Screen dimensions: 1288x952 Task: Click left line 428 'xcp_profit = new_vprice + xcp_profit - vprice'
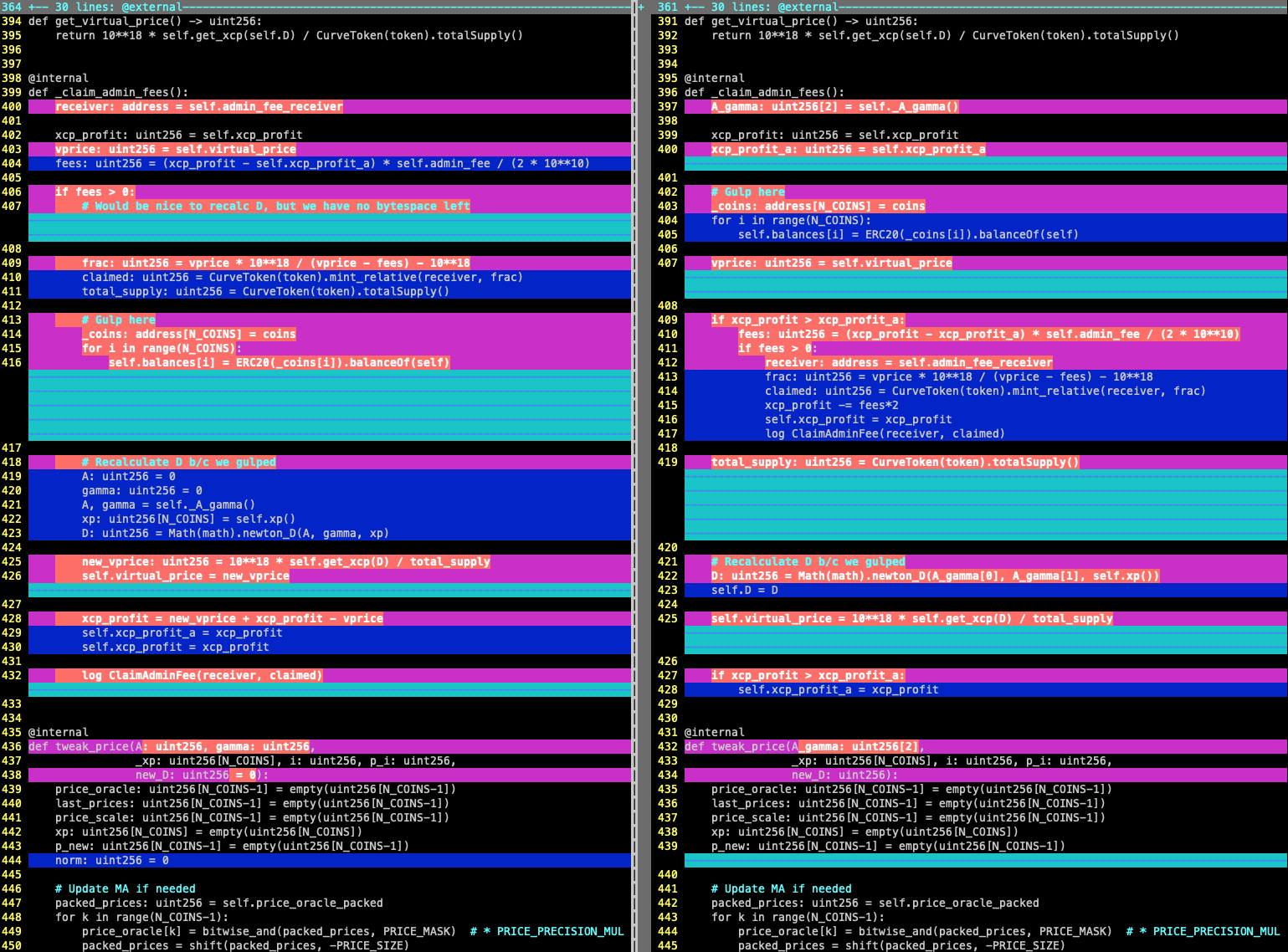[x=233, y=618]
